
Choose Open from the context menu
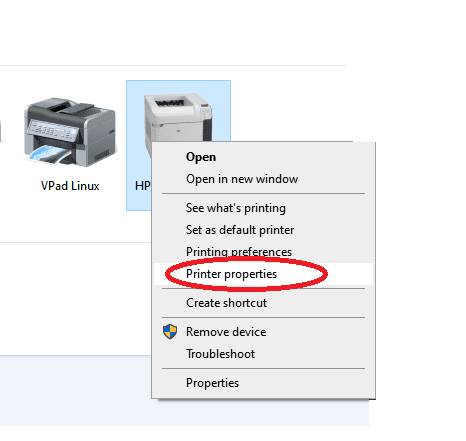(x=201, y=157)
